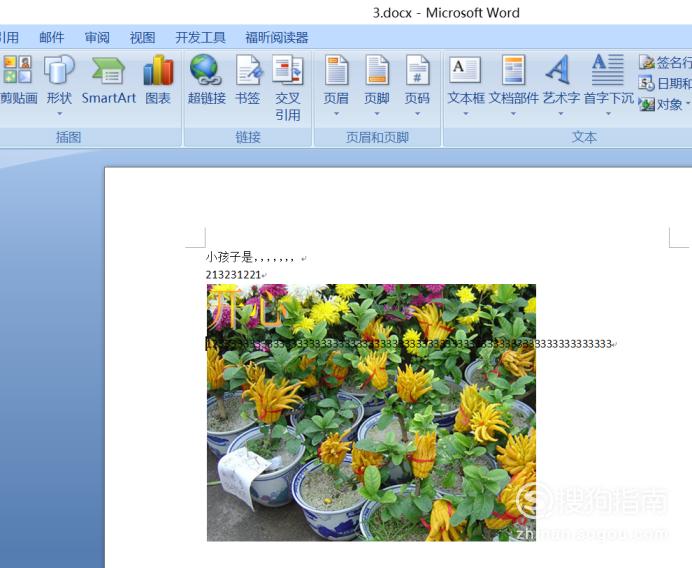Expand the 艺术字 dropdown arrow
692x568 pixels.
(561, 114)
